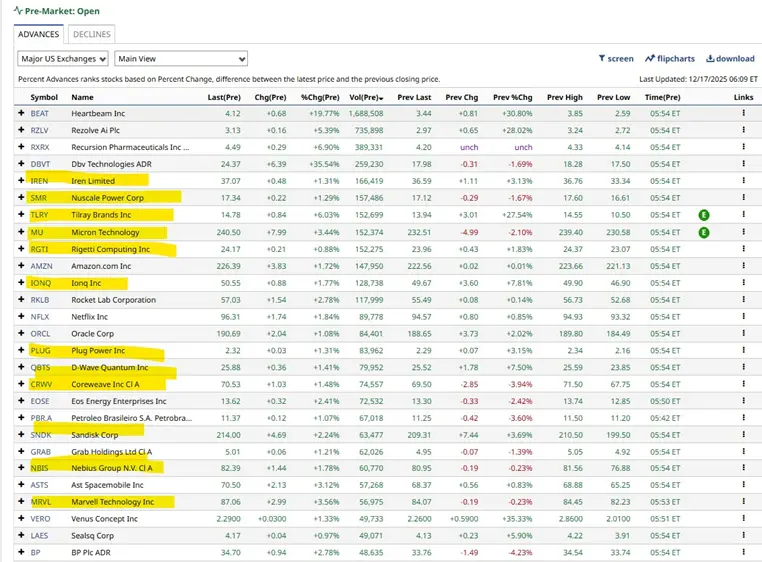Open links menu for Tilray Brands row
The width and height of the screenshot is (762, 562).
tap(744, 214)
